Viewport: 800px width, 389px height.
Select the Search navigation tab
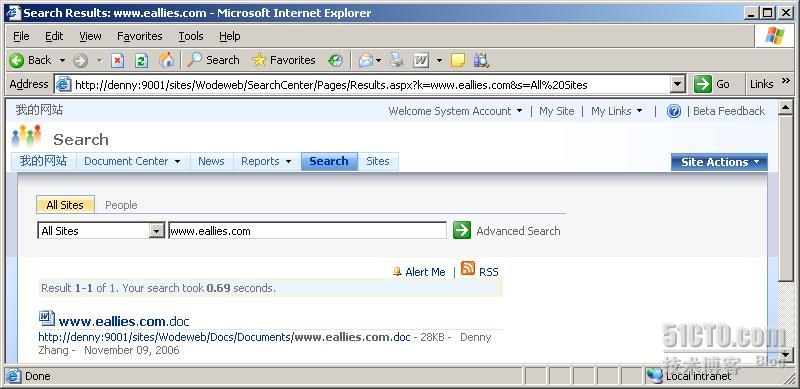329,161
